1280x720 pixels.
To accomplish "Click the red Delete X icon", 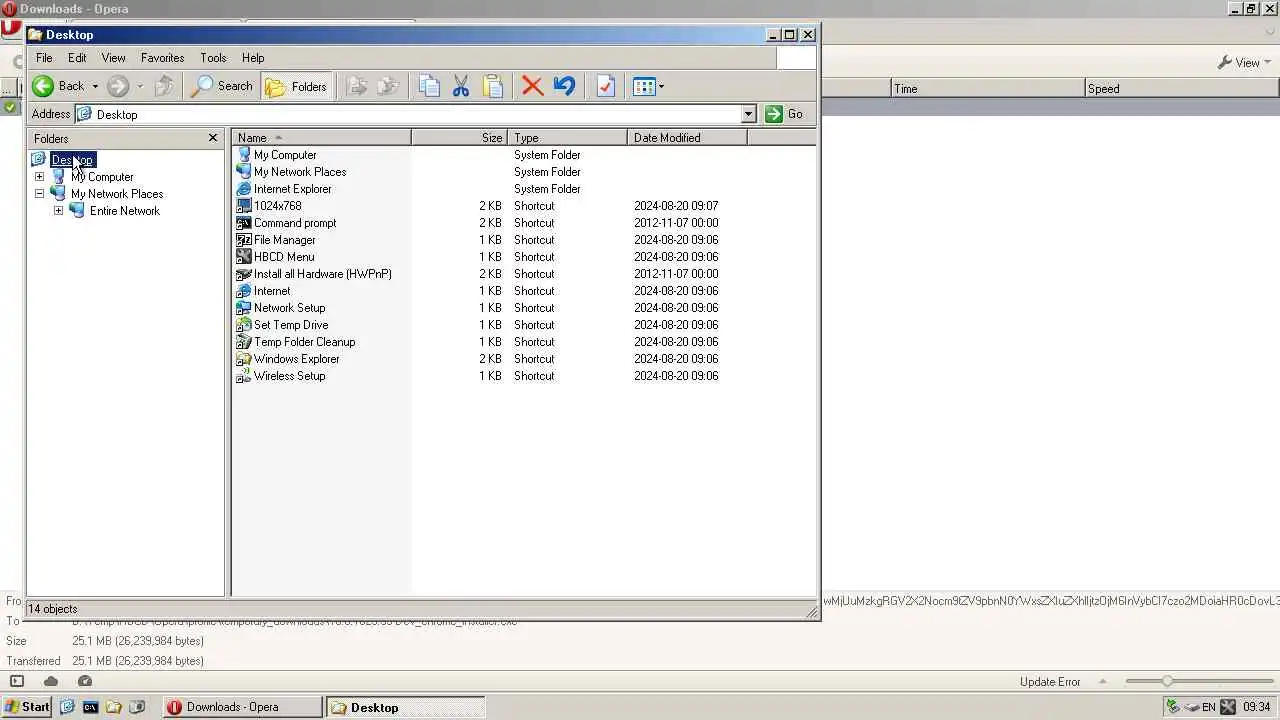I will point(533,86).
